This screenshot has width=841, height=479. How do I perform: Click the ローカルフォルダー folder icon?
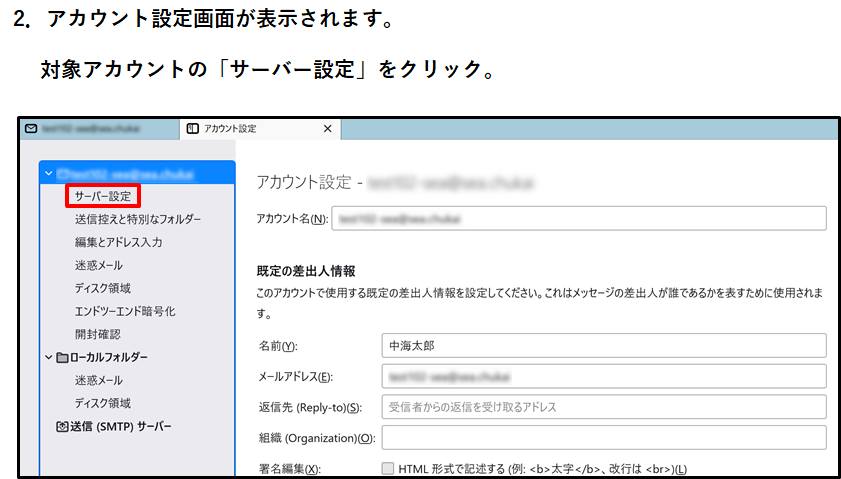(x=62, y=357)
